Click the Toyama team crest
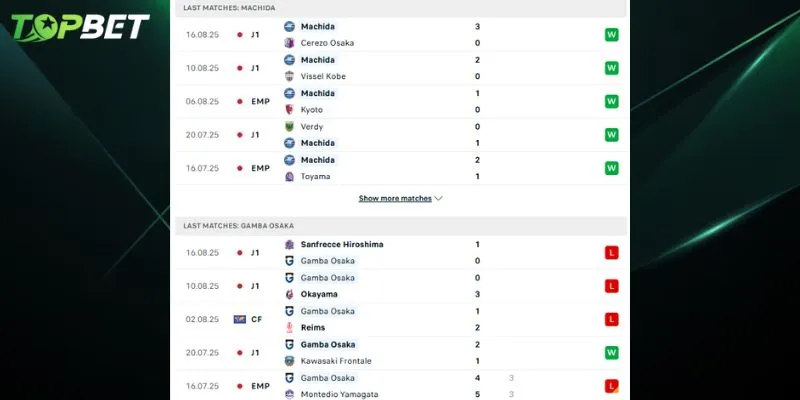 click(290, 177)
